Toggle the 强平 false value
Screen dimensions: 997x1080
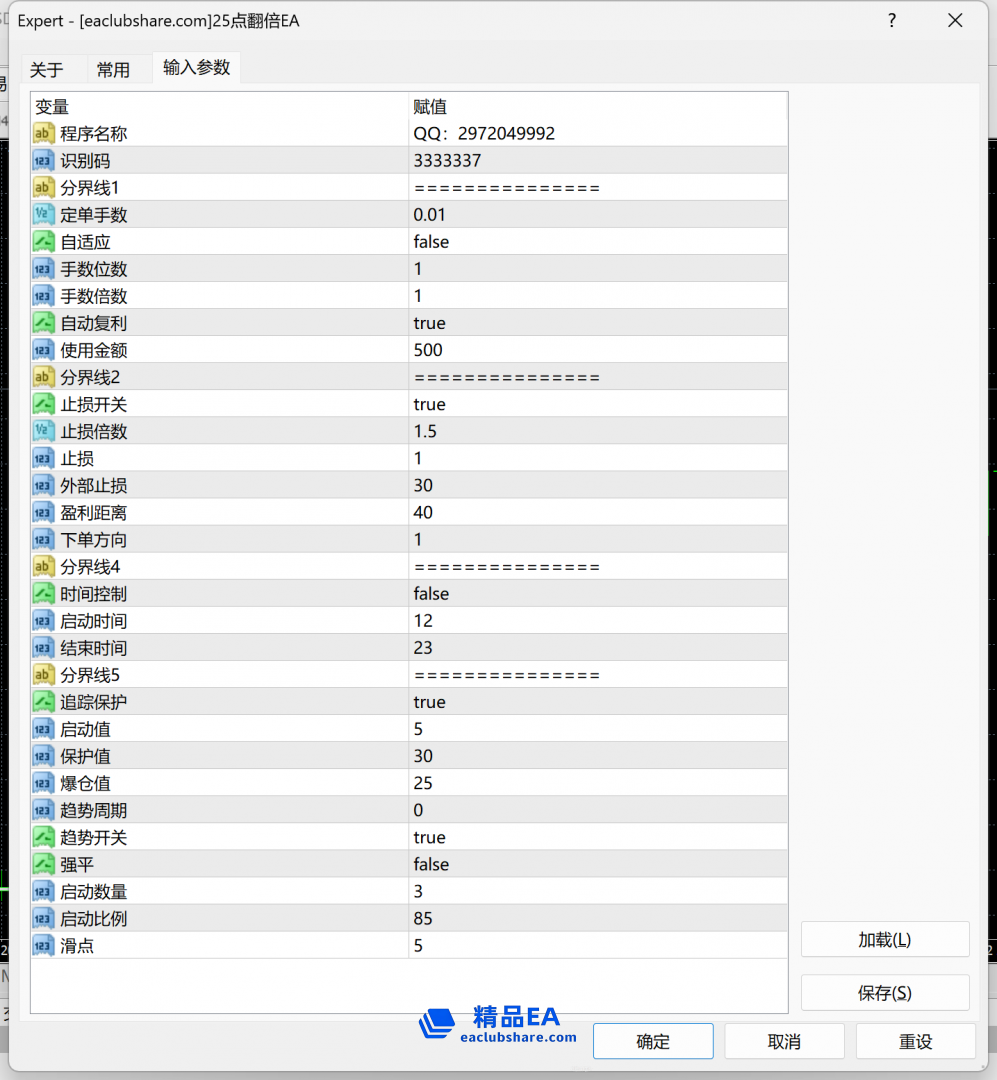point(431,864)
